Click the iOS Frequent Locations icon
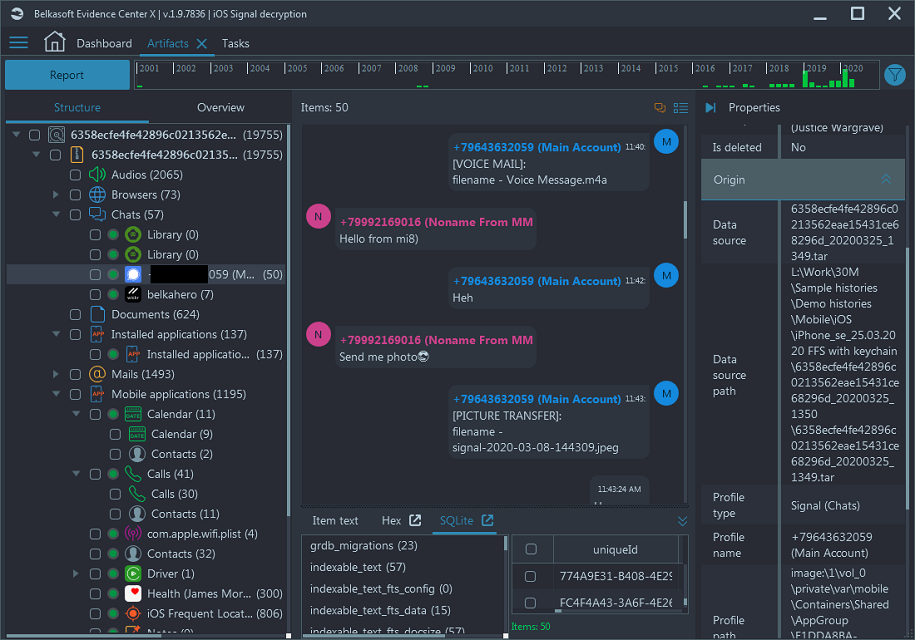 coord(133,613)
